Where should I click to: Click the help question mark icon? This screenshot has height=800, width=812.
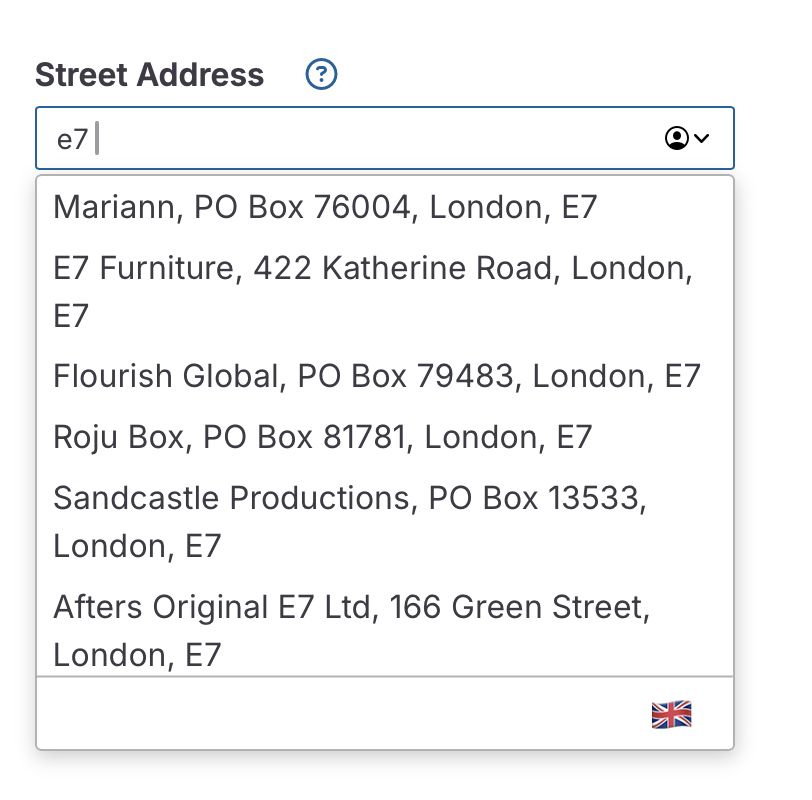tap(322, 74)
